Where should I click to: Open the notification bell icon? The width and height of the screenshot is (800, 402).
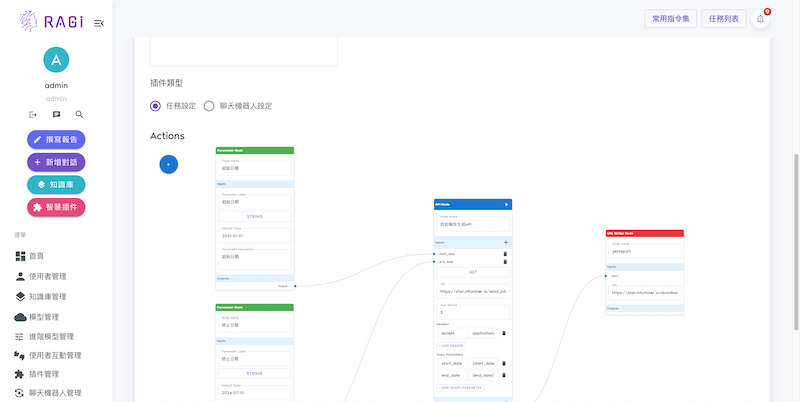[760, 19]
